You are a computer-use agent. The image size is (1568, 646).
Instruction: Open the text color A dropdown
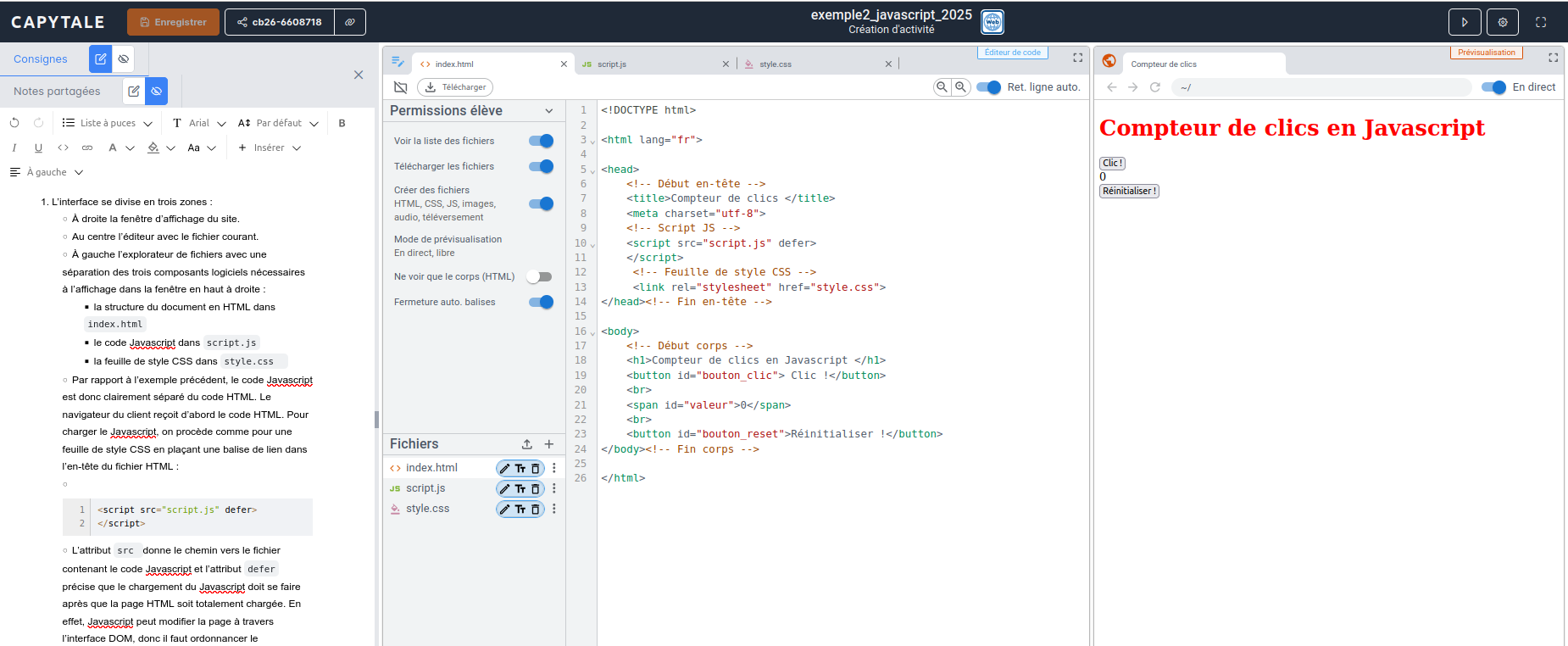coord(121,148)
